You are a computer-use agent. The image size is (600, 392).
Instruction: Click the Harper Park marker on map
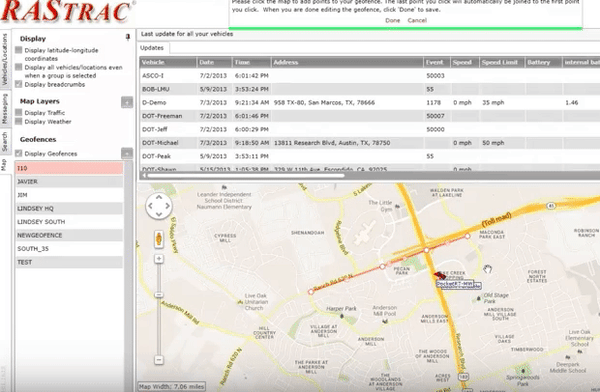342,316
